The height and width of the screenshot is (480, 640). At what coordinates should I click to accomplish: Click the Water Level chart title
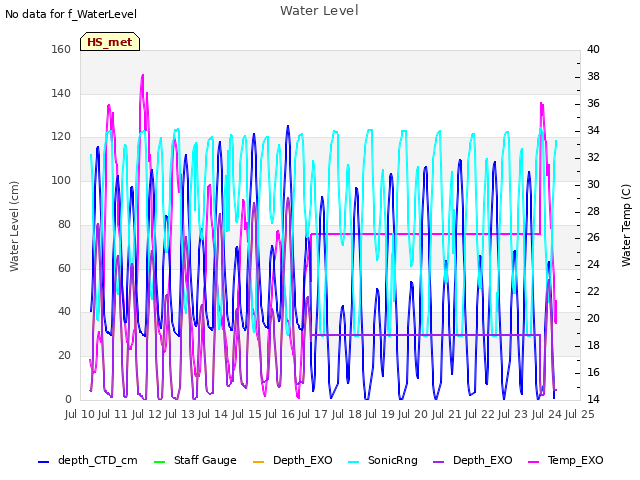coord(319,11)
